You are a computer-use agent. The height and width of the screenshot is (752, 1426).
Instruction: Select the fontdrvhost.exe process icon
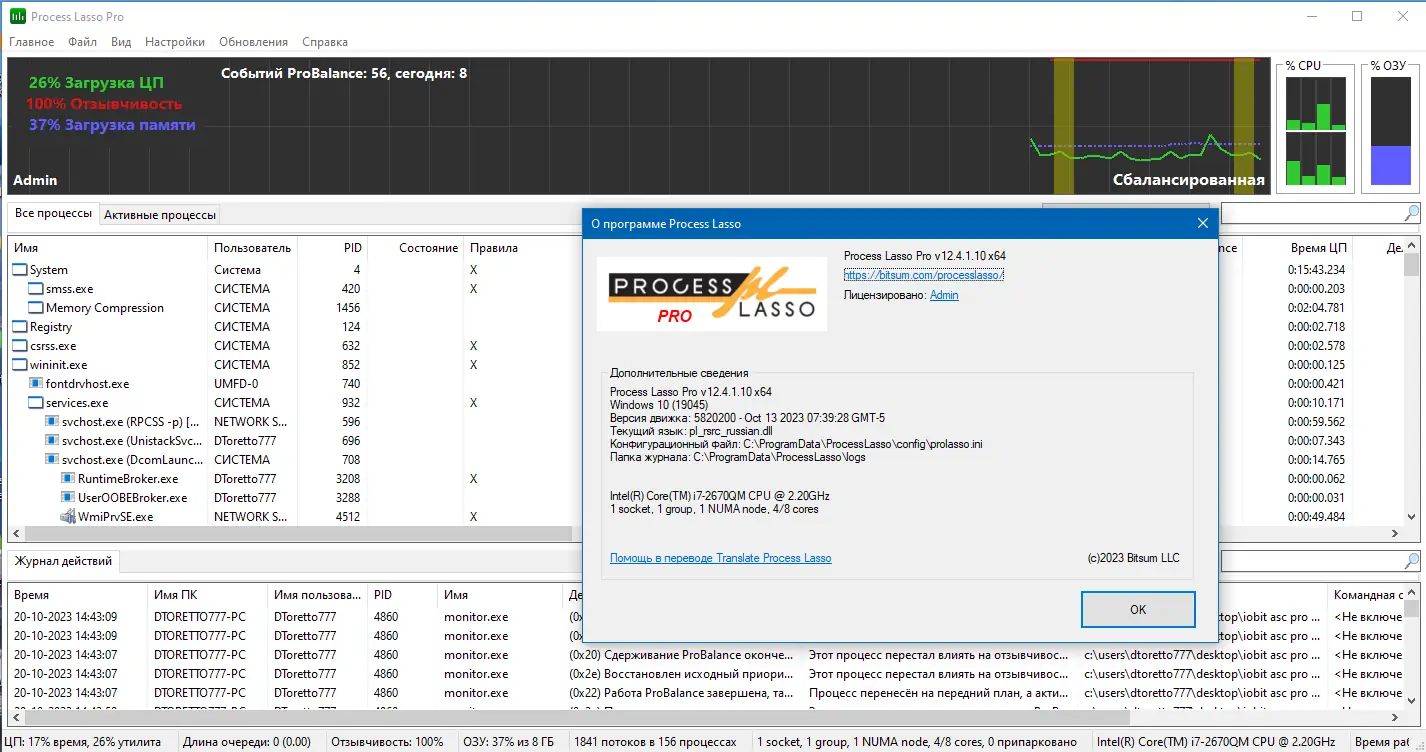click(x=36, y=384)
